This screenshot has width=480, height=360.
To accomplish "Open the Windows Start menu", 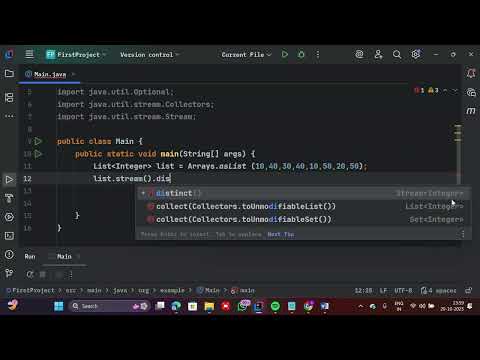I will tap(59, 306).
